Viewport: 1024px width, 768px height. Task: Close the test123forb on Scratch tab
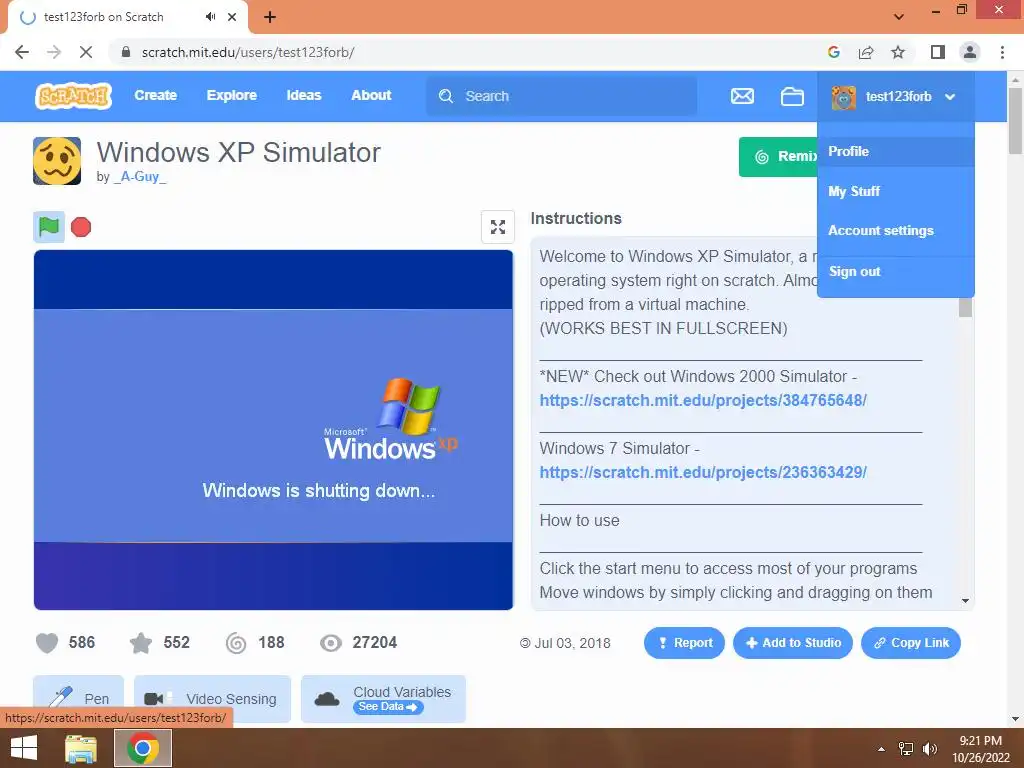[232, 17]
